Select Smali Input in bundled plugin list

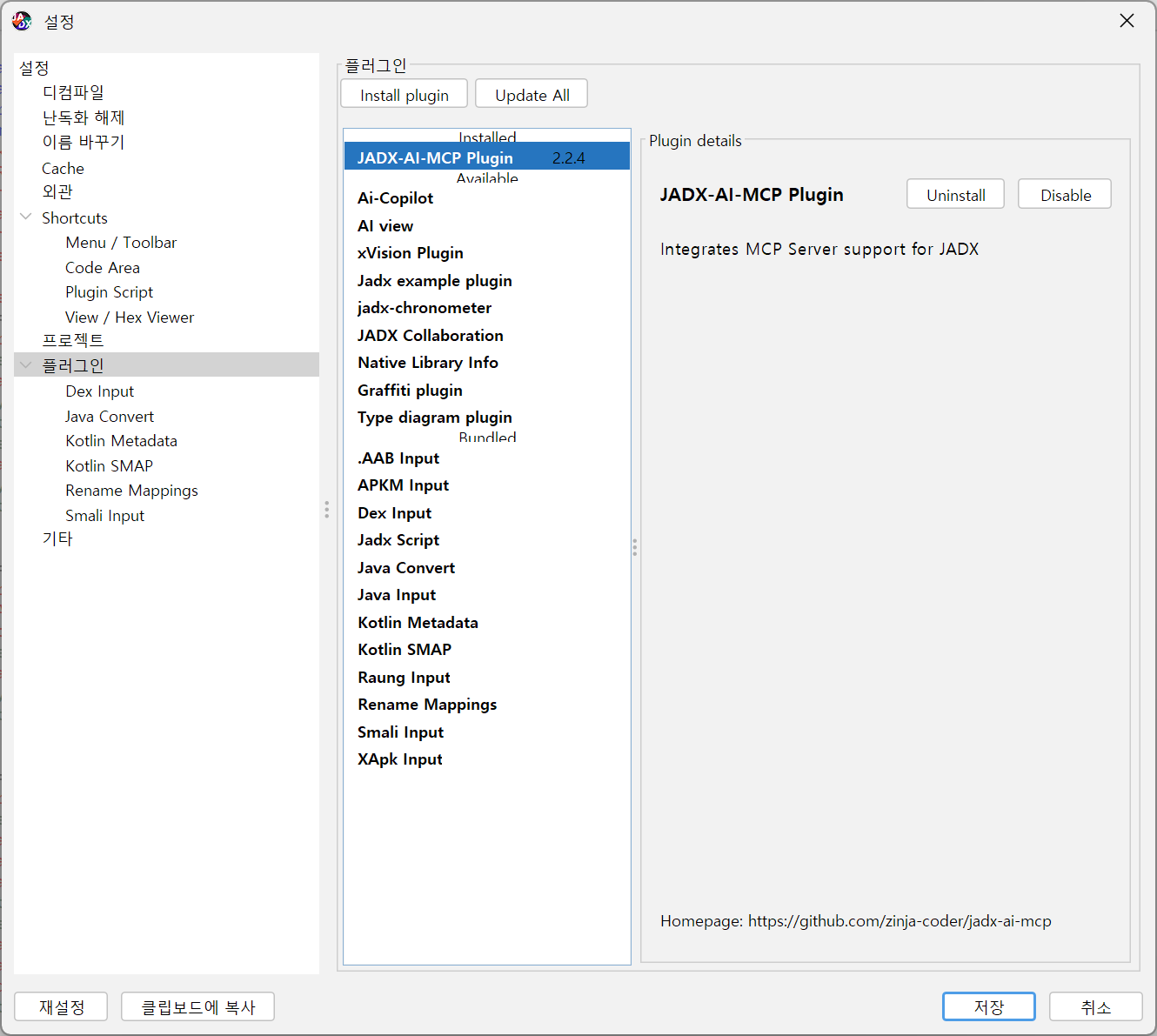[486, 732]
